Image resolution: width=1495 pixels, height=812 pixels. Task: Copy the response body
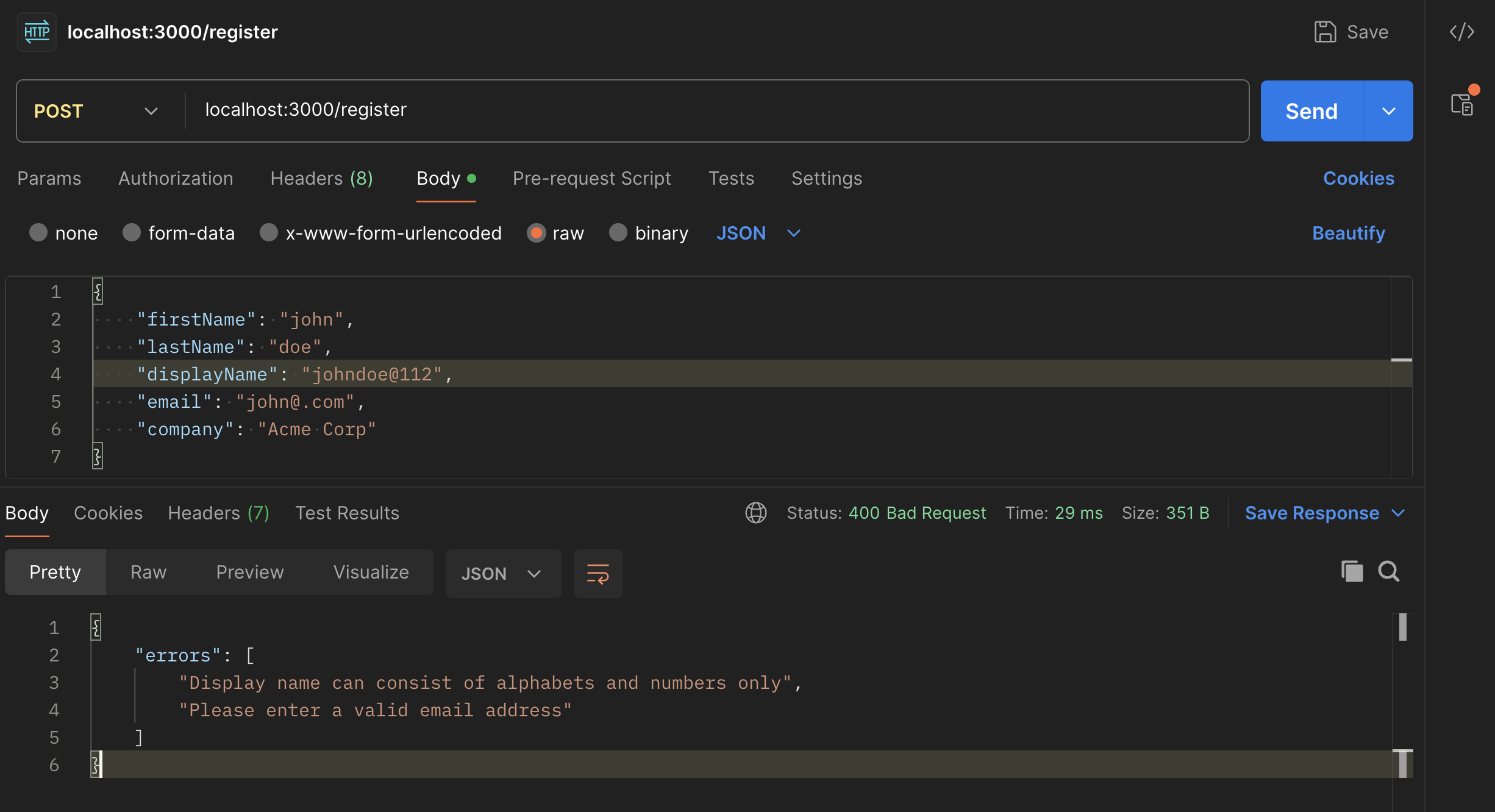pos(1352,571)
